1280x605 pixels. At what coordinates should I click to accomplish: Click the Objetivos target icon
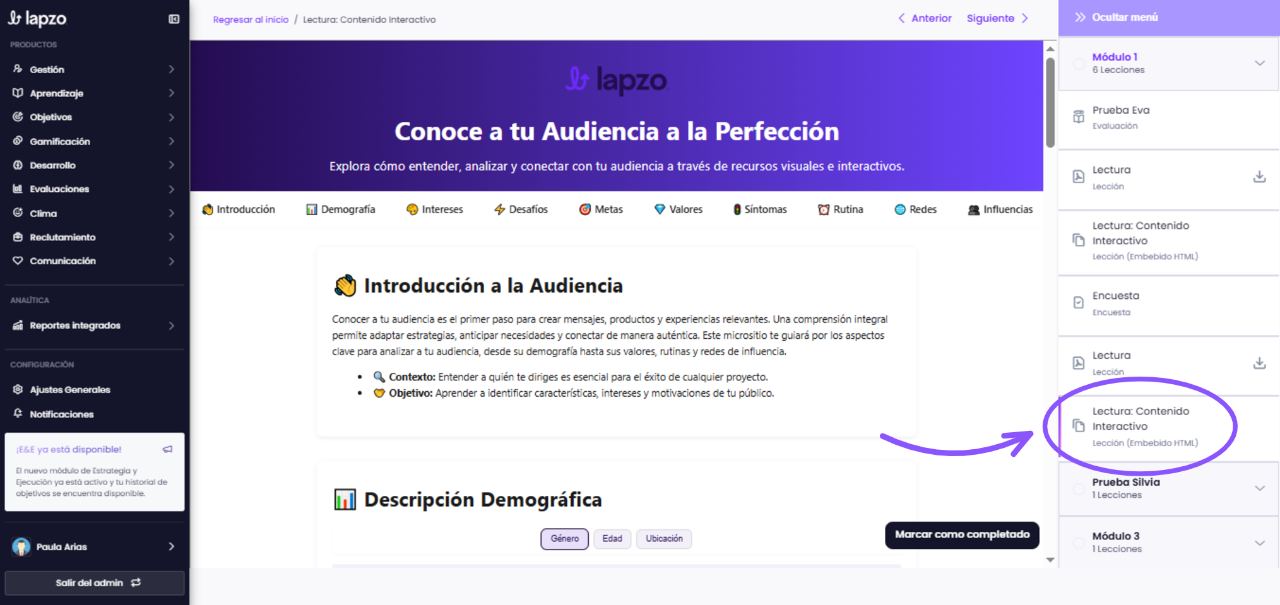18,117
